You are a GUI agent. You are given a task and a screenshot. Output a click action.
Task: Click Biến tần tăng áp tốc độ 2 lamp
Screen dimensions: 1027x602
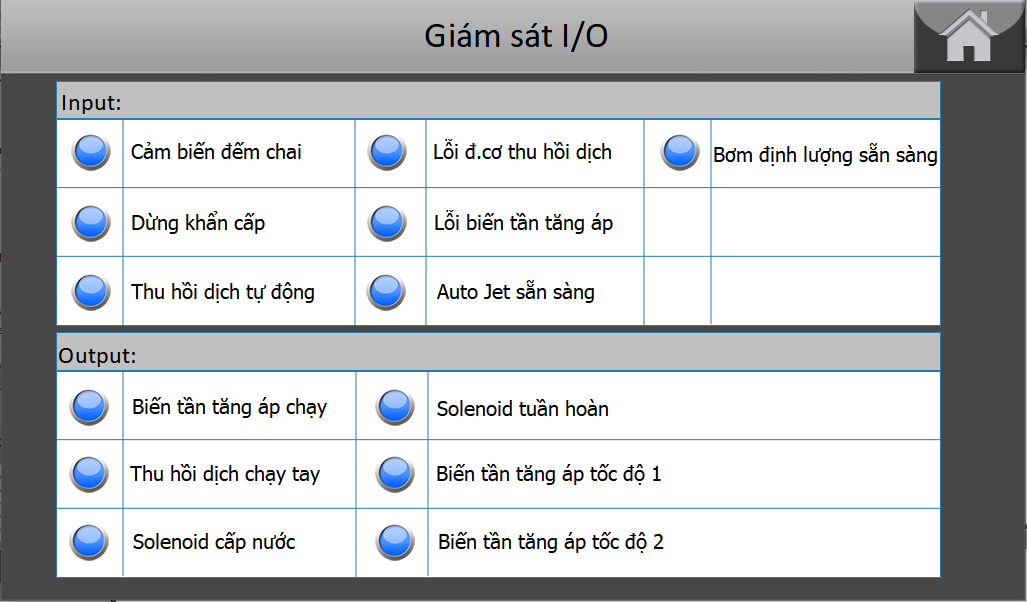395,542
